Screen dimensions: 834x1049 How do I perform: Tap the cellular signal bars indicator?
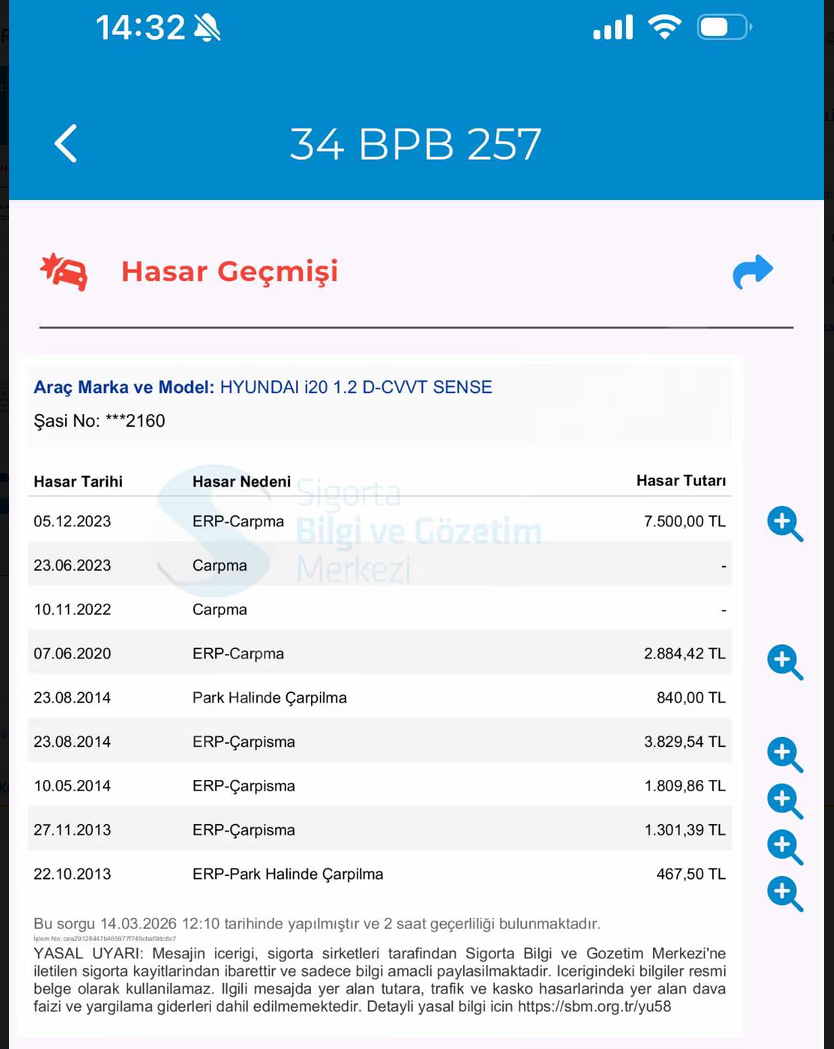pyautogui.click(x=613, y=28)
